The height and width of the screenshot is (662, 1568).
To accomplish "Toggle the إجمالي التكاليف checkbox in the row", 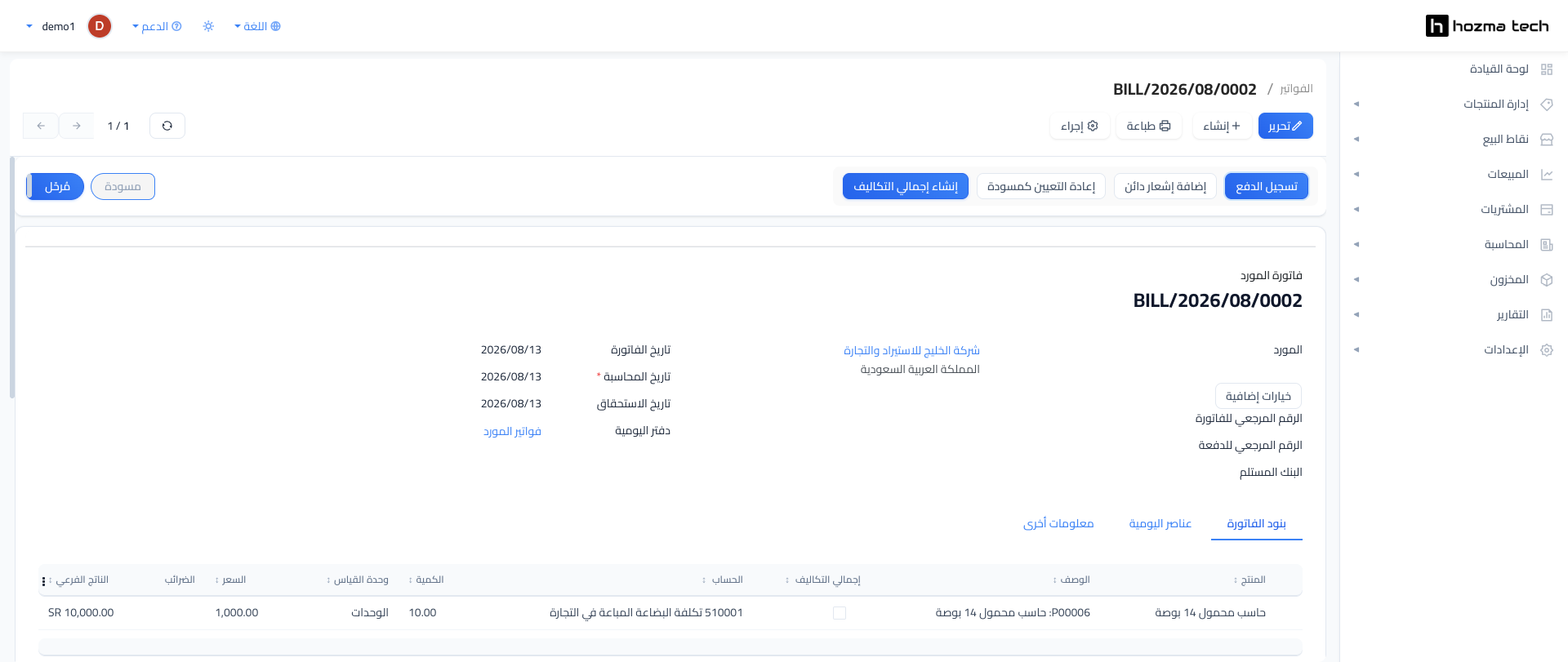I will 839,613.
